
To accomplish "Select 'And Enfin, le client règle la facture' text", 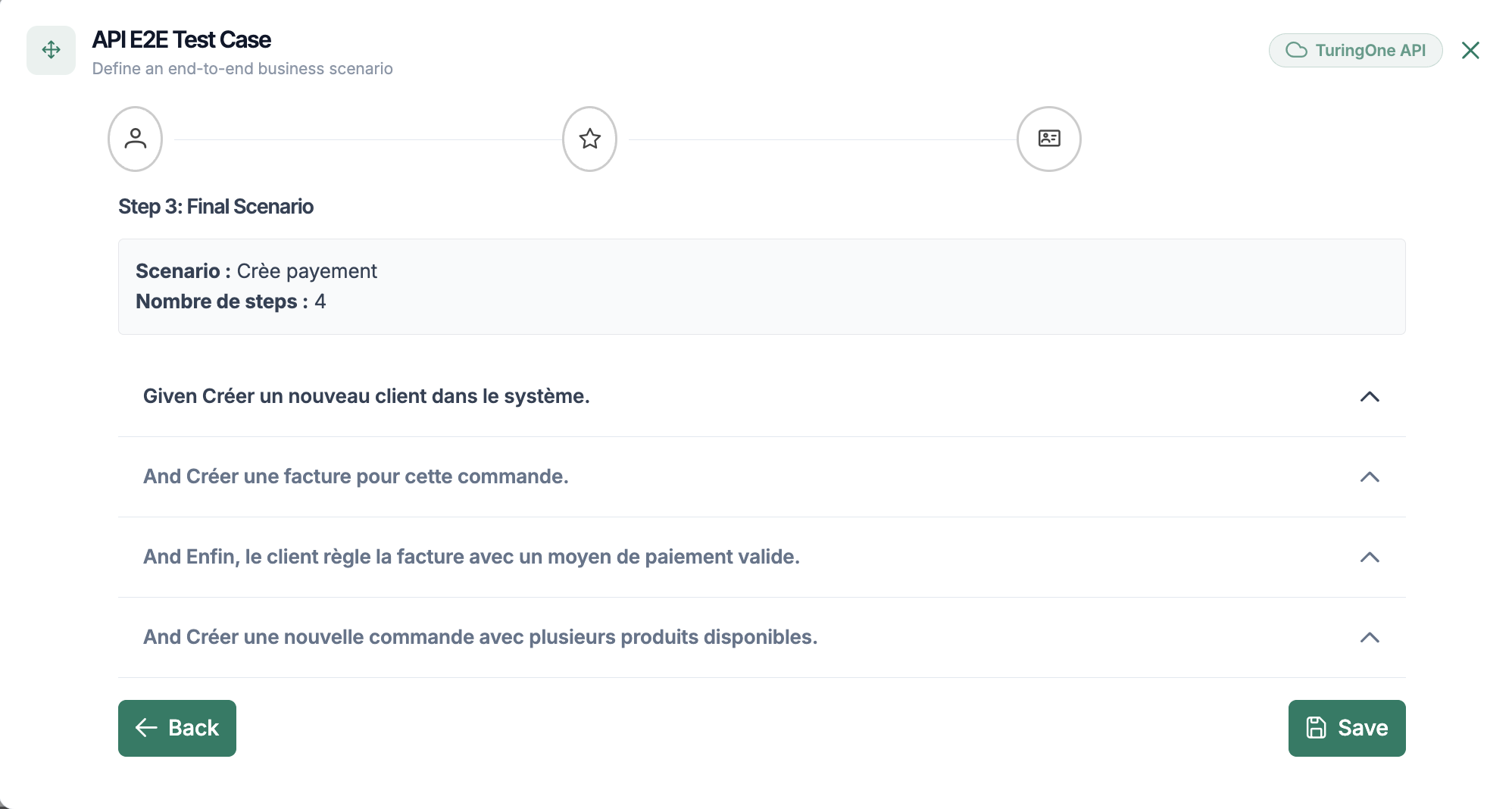I will 471,557.
